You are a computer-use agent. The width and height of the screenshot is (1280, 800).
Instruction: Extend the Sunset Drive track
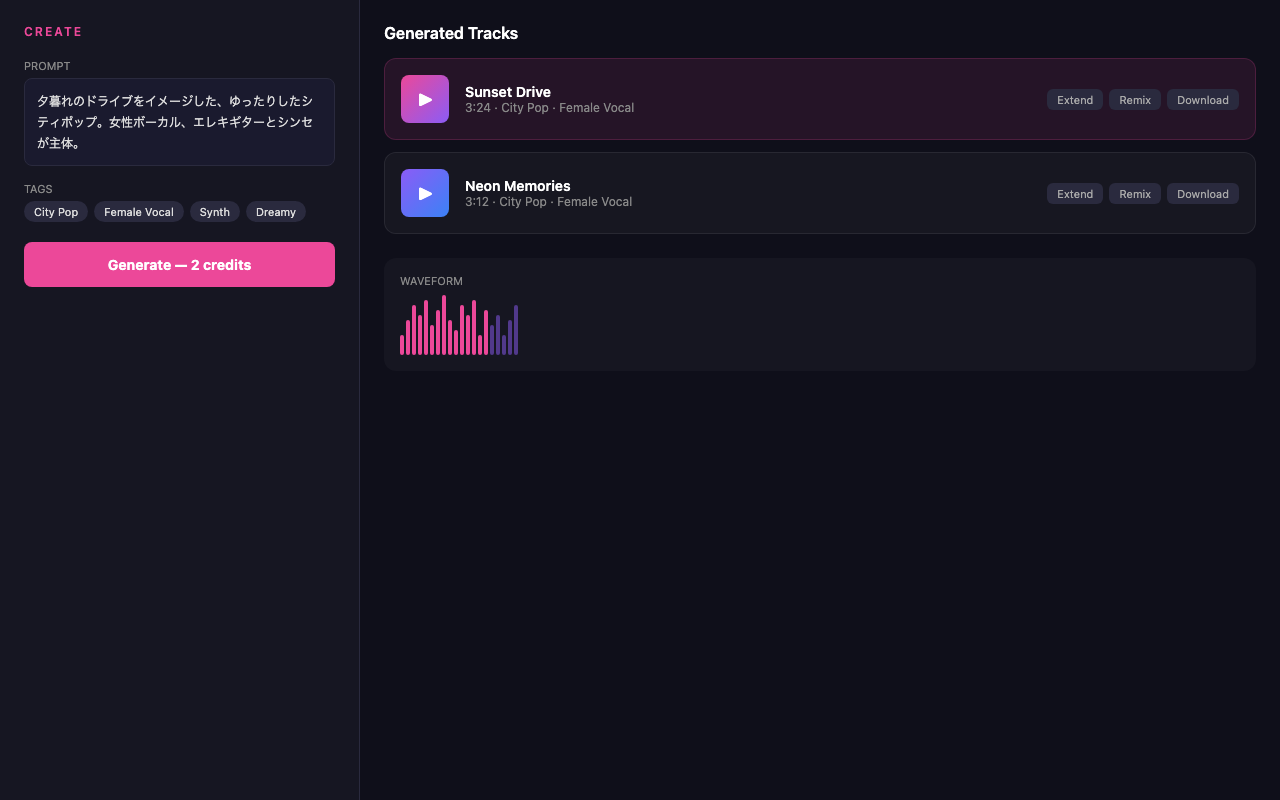pos(1074,99)
